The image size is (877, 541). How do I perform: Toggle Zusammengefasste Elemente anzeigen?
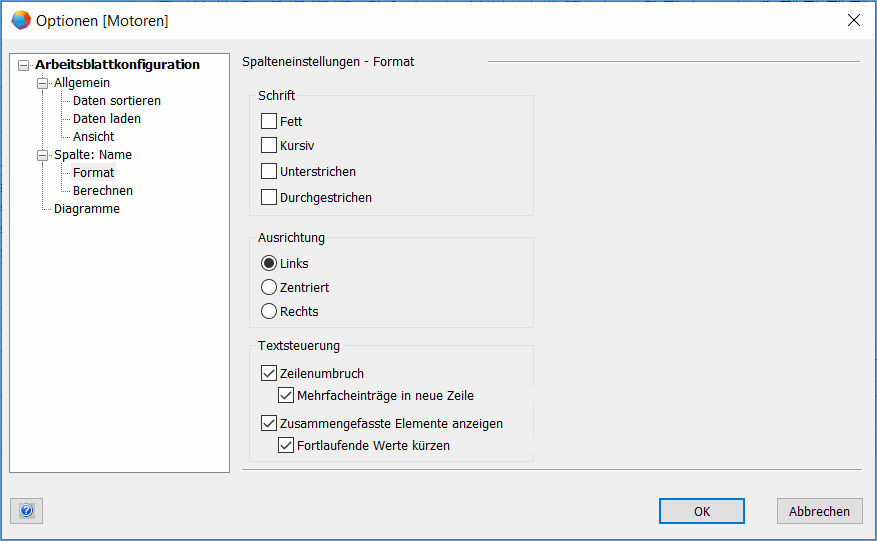[269, 424]
